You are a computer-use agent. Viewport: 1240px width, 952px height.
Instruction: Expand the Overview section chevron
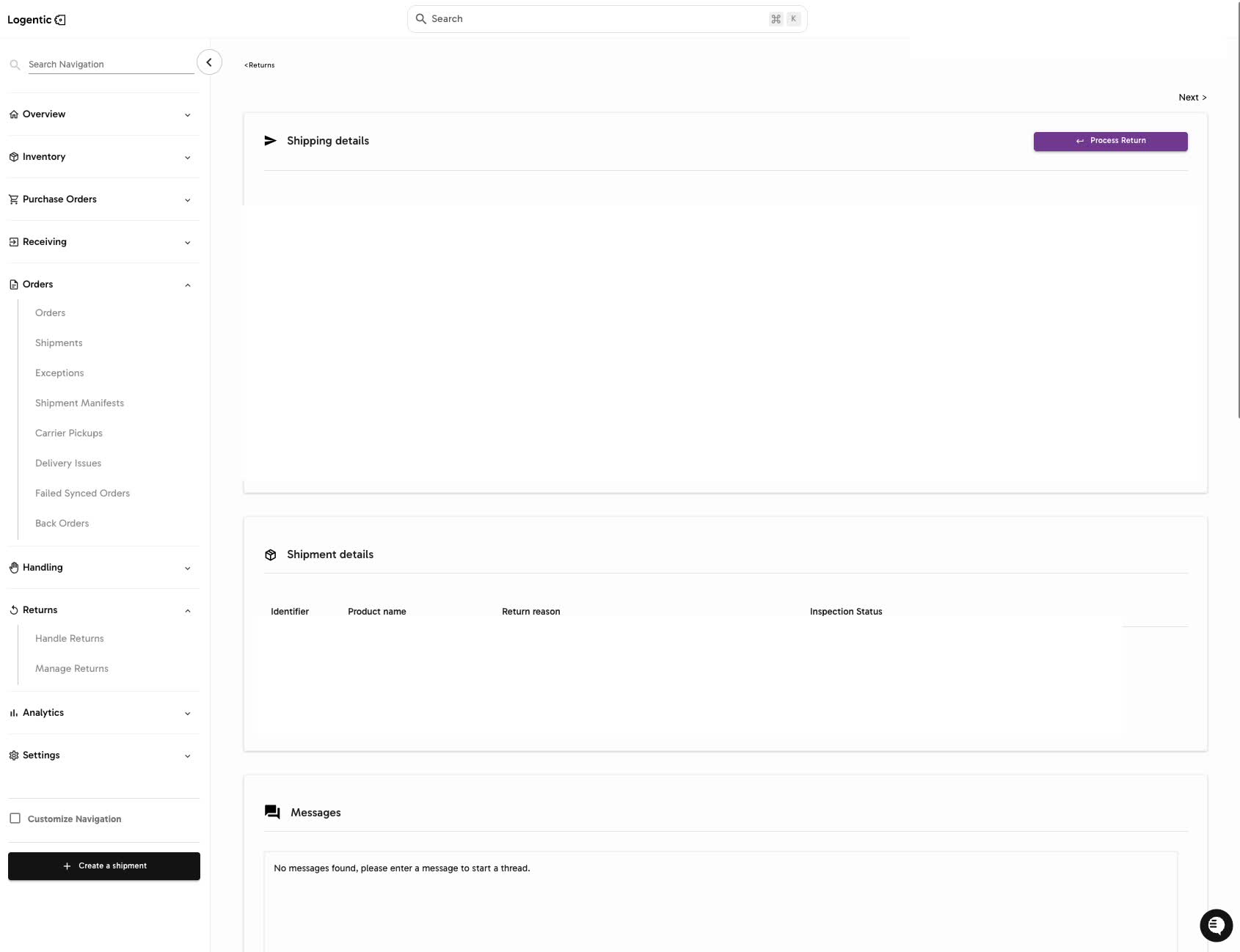(188, 115)
